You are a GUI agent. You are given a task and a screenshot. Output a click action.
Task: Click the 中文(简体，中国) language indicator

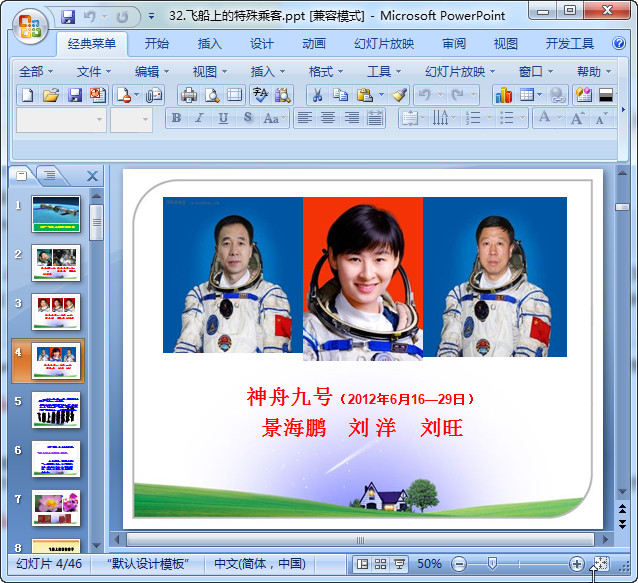click(260, 564)
